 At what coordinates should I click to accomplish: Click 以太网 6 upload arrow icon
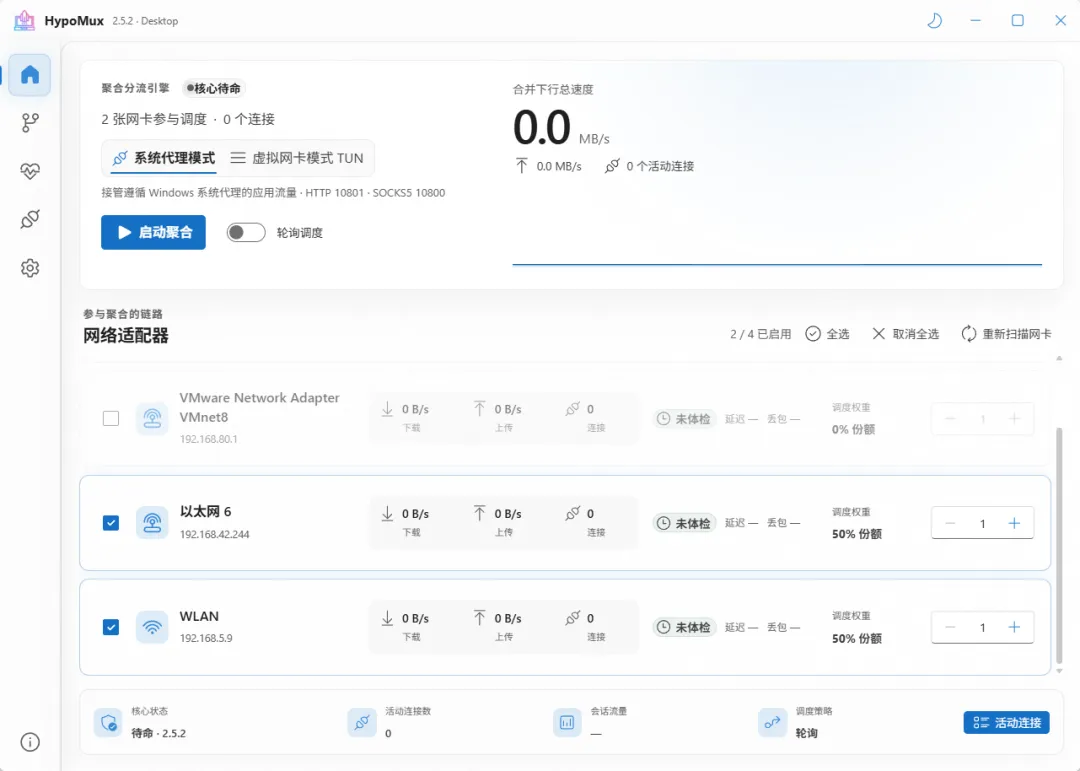coord(479,513)
